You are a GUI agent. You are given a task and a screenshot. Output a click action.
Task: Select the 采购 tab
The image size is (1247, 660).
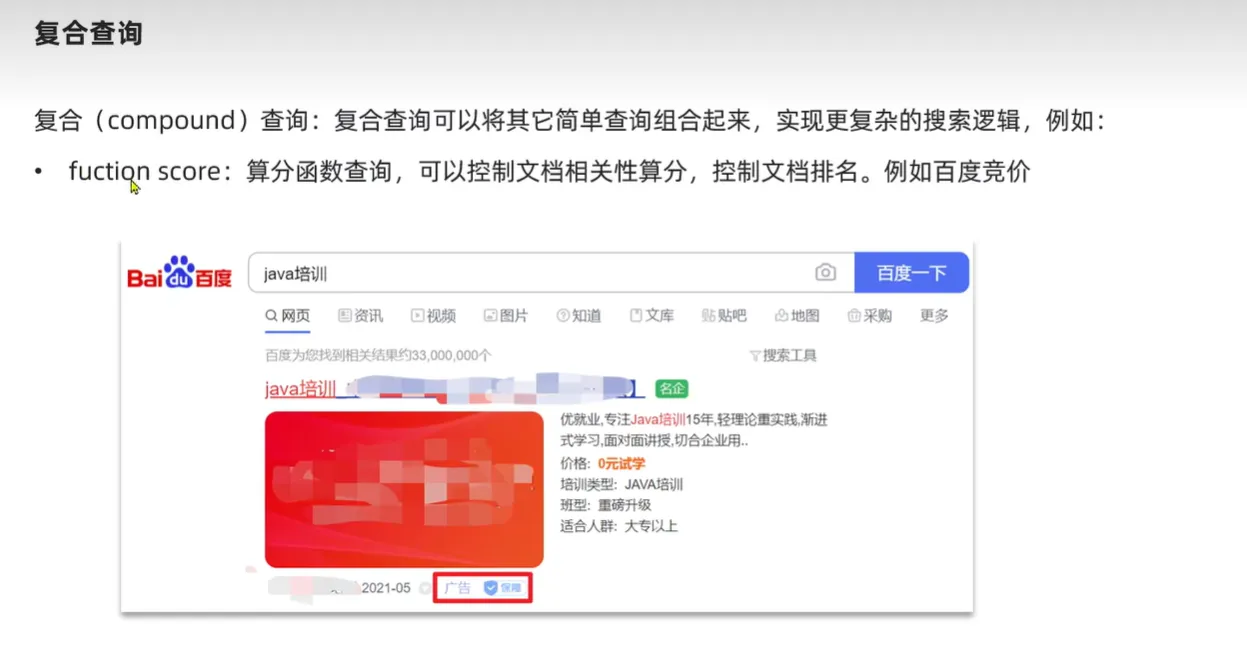869,316
